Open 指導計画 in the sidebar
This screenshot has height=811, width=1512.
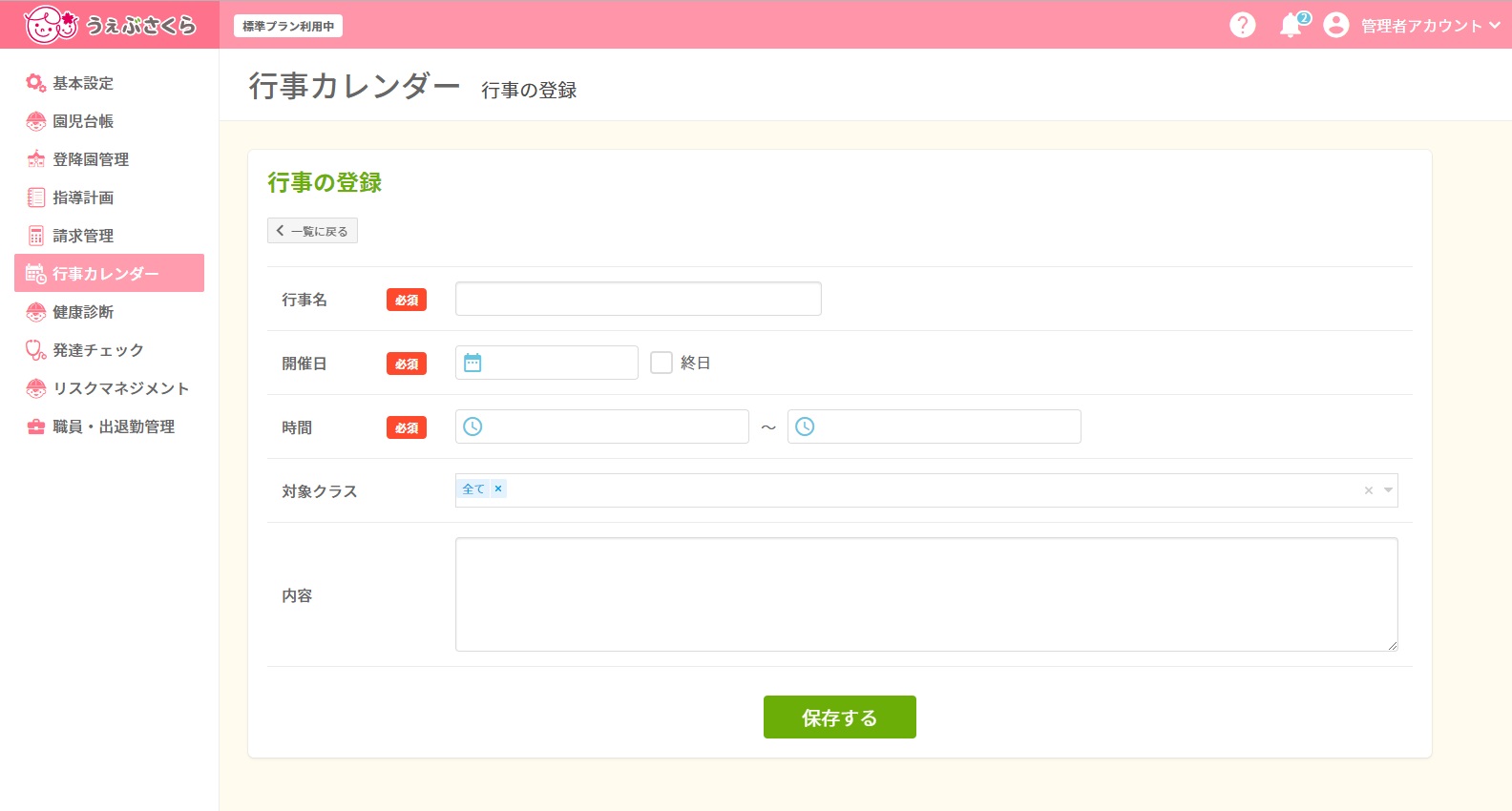pyautogui.click(x=109, y=198)
